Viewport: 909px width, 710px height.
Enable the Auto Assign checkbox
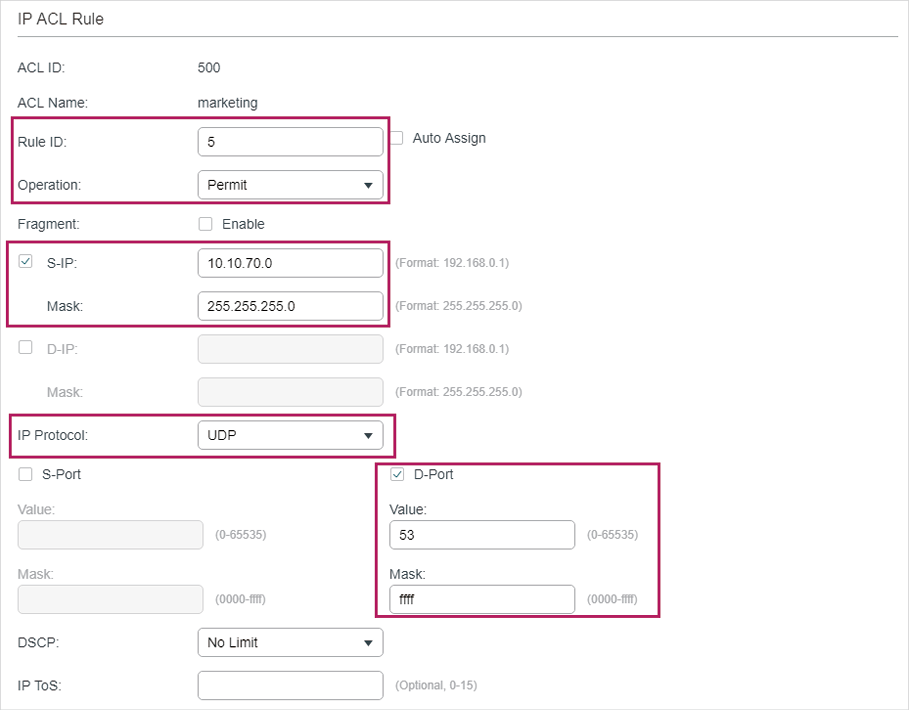(397, 138)
